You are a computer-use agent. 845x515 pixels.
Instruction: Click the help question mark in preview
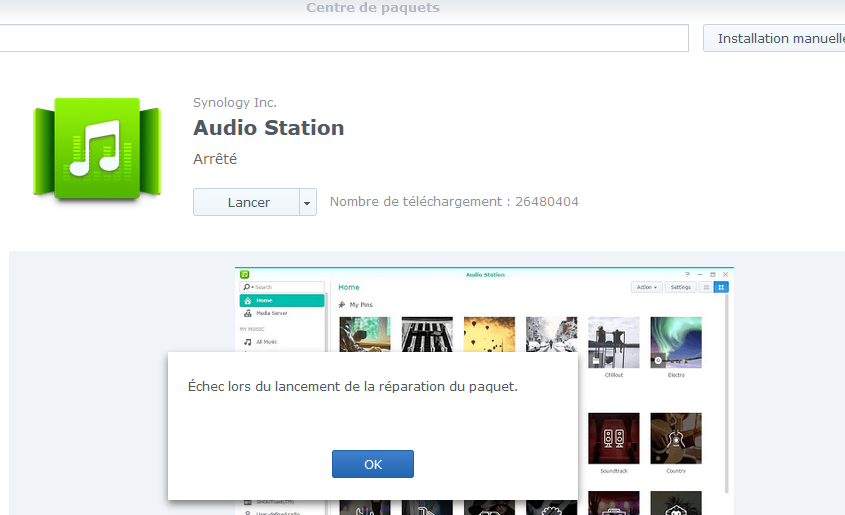click(687, 274)
